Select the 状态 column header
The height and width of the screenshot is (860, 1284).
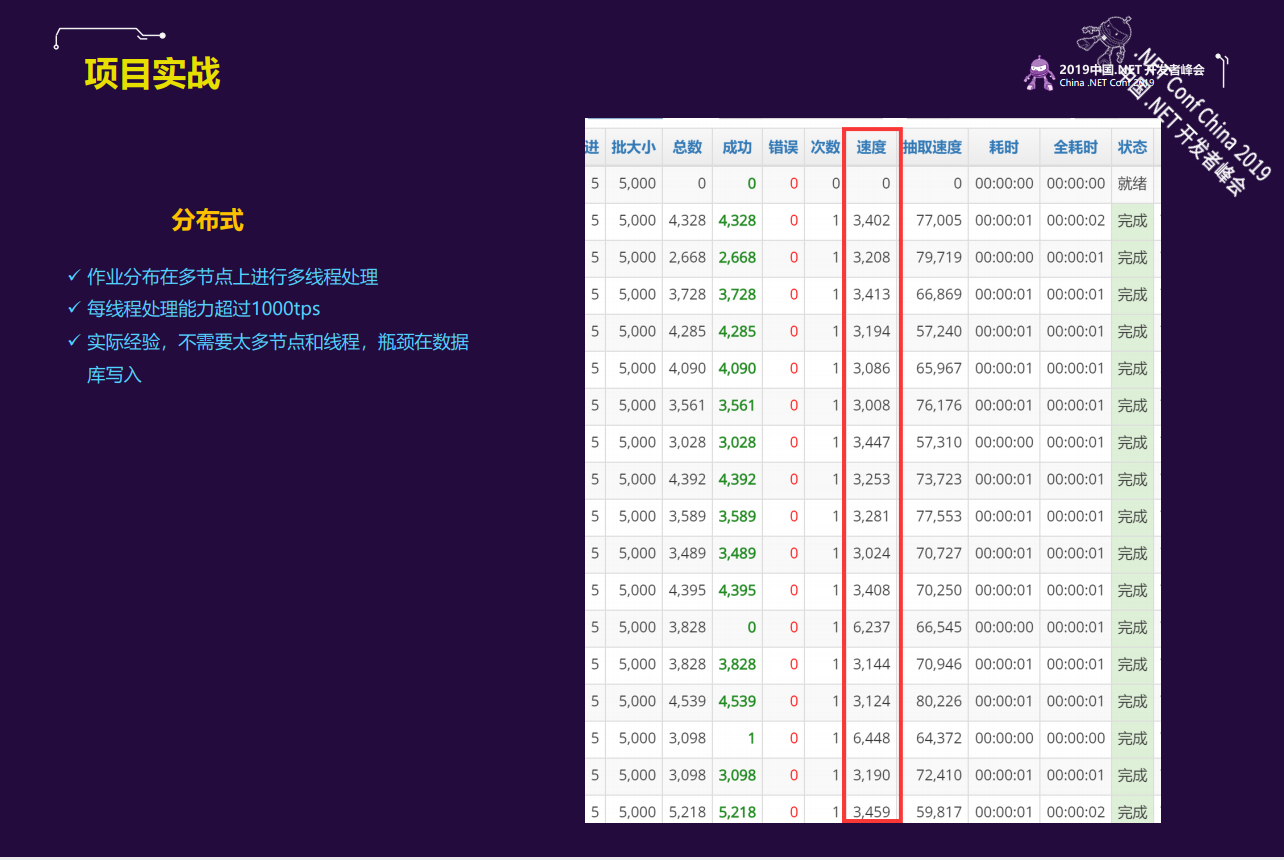[x=1132, y=147]
